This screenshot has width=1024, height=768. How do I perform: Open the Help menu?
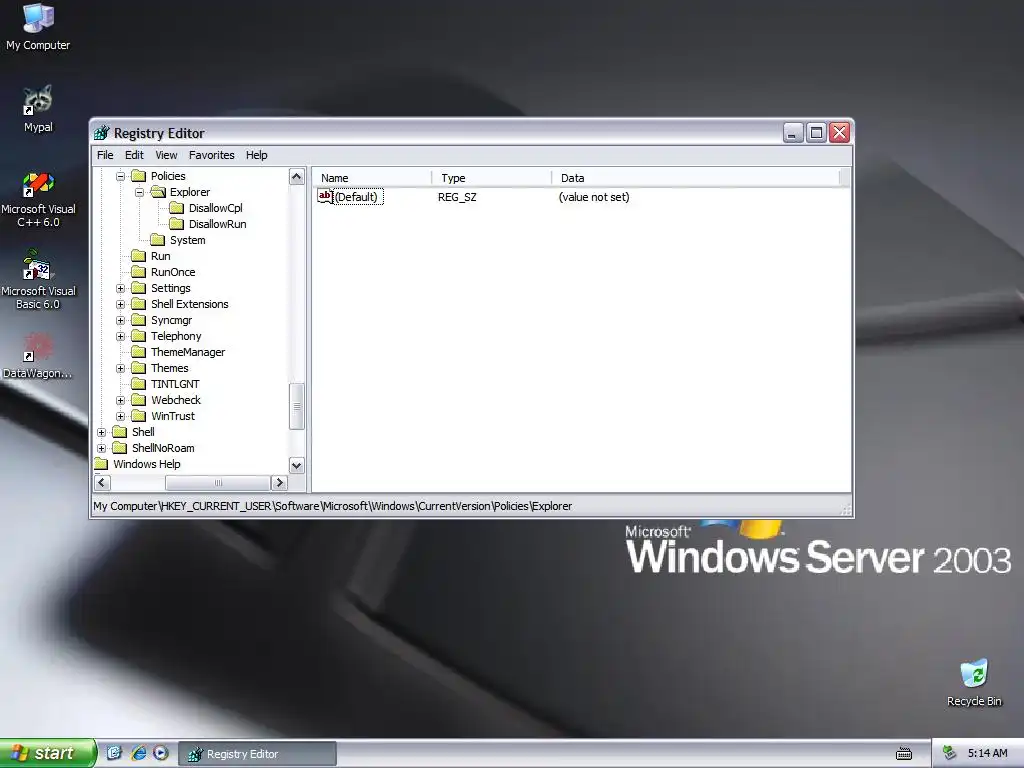coord(257,155)
